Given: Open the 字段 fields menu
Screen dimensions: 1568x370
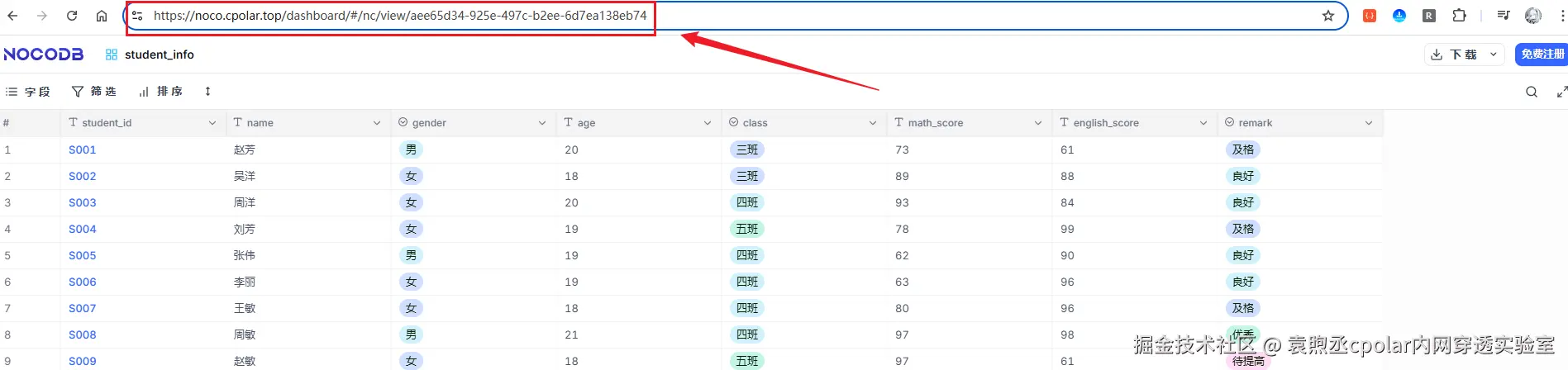Looking at the screenshot, I should [28, 92].
